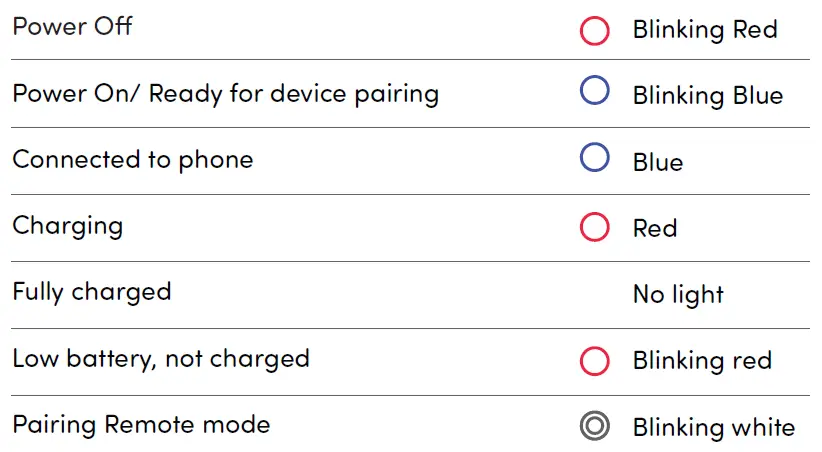Image resolution: width=822 pixels, height=452 pixels.
Task: Select the "Blinking Blue" indicator text
Action: pos(707,96)
